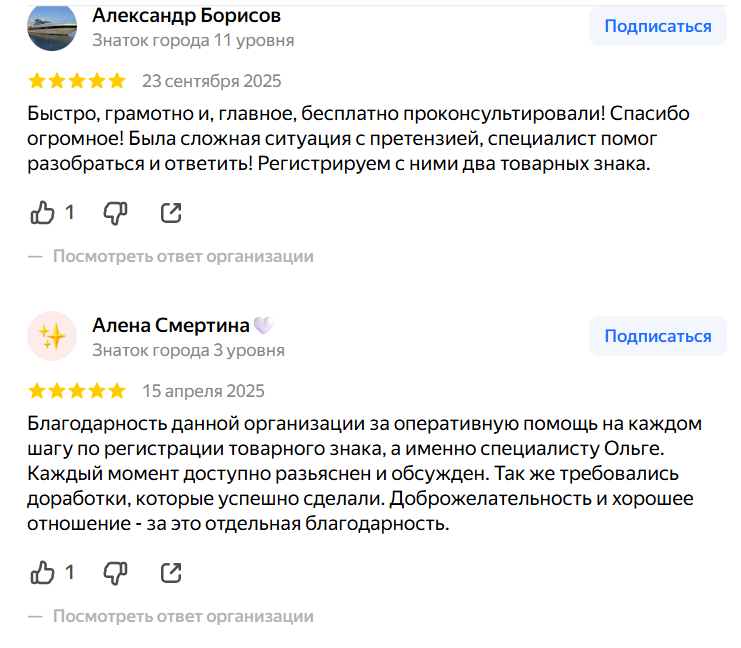Dislike Александр Борисов's review with thumbs down
This screenshot has height=648, width=741.
tap(116, 212)
